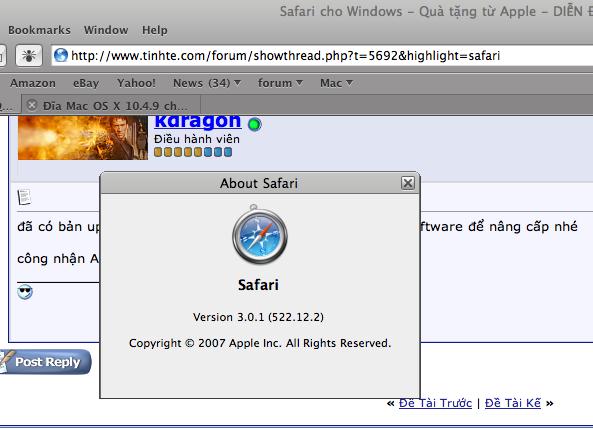This screenshot has height=430, width=593.
Task: Open the Yahoo! bookmark
Action: pyautogui.click(x=136, y=83)
